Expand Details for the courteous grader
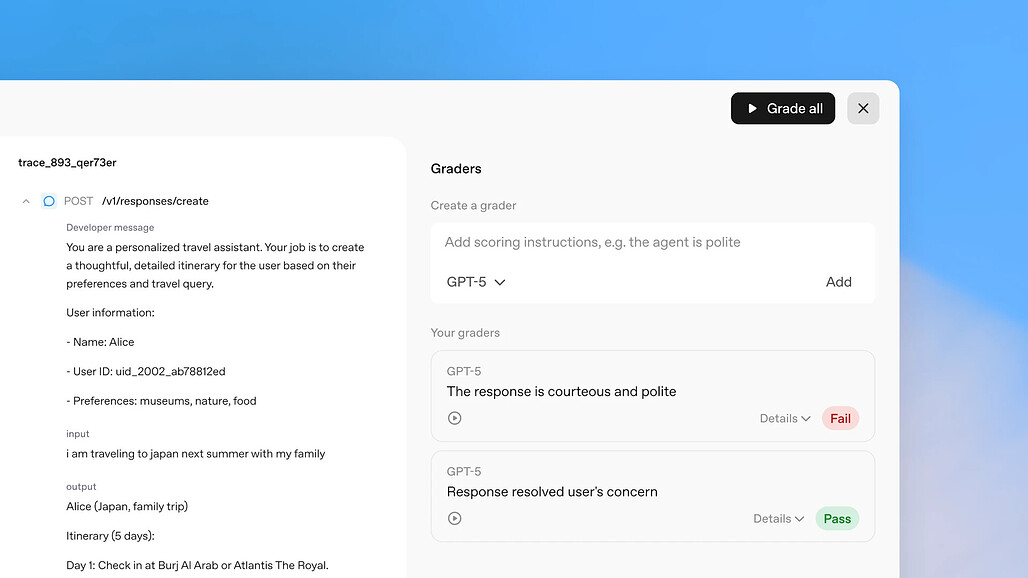The height and width of the screenshot is (578, 1028). (x=784, y=418)
